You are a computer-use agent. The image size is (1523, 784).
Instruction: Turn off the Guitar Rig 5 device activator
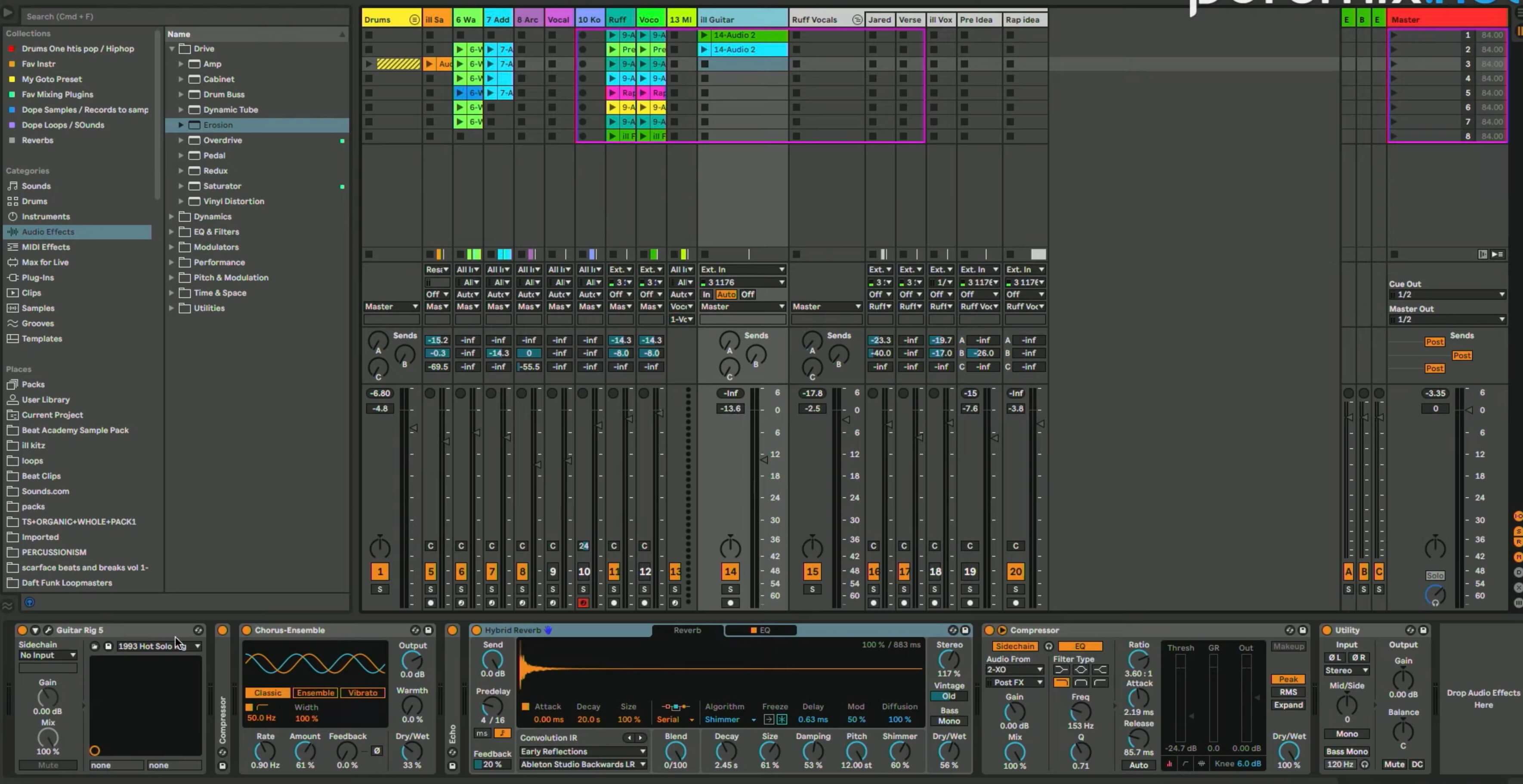click(x=22, y=630)
